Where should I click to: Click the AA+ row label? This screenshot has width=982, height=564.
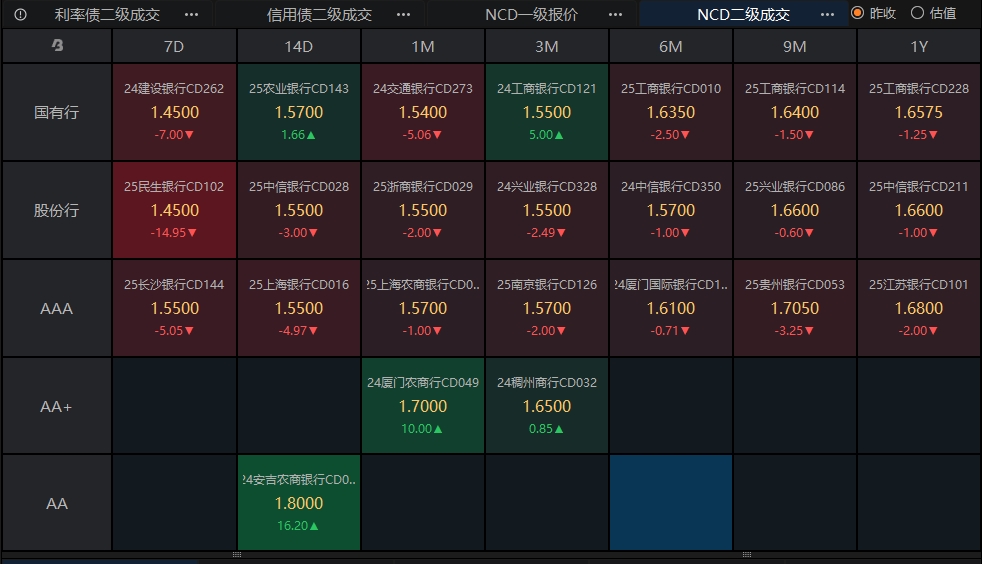point(56,406)
